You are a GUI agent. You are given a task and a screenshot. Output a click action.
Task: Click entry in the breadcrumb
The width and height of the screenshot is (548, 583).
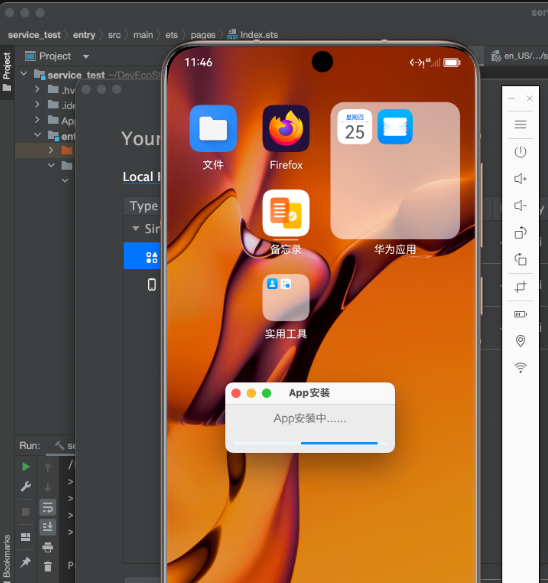[84, 35]
